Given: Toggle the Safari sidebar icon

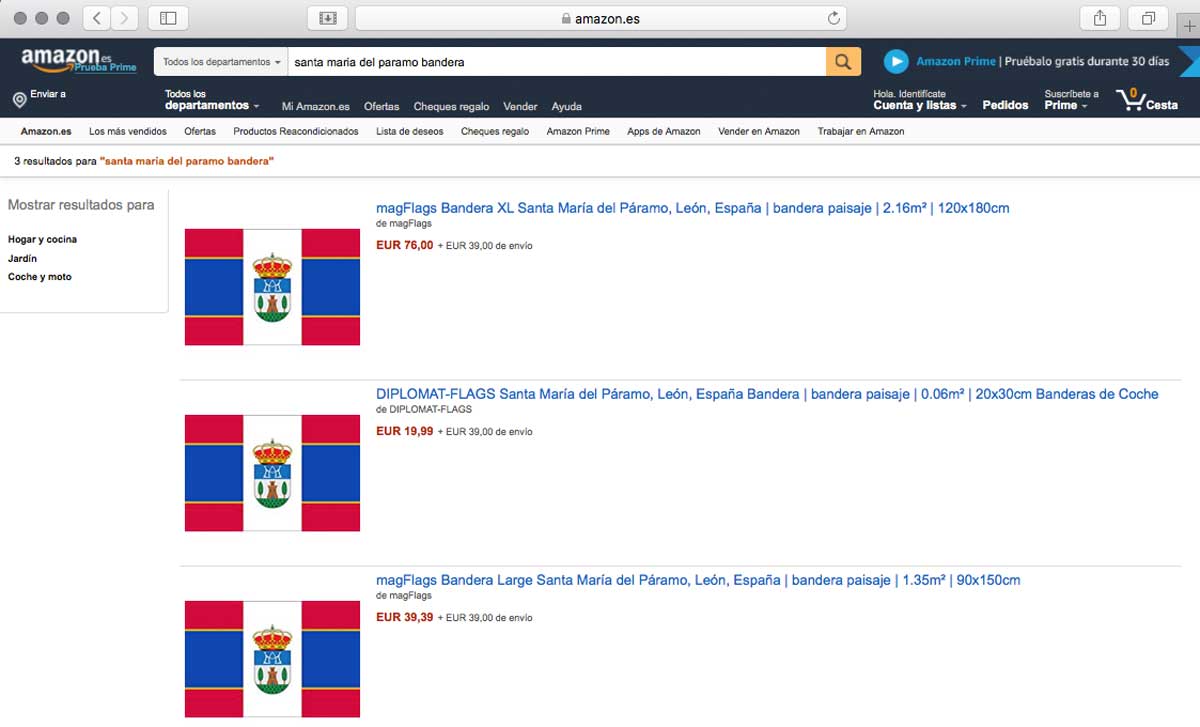Looking at the screenshot, I should pyautogui.click(x=168, y=18).
